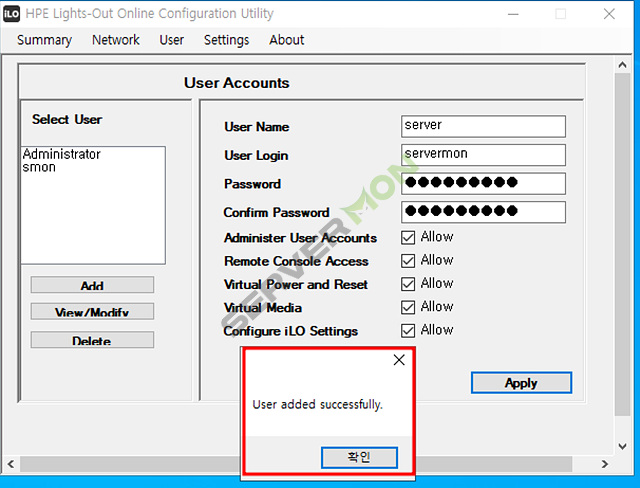
Task: Open the User menu
Action: 171,40
